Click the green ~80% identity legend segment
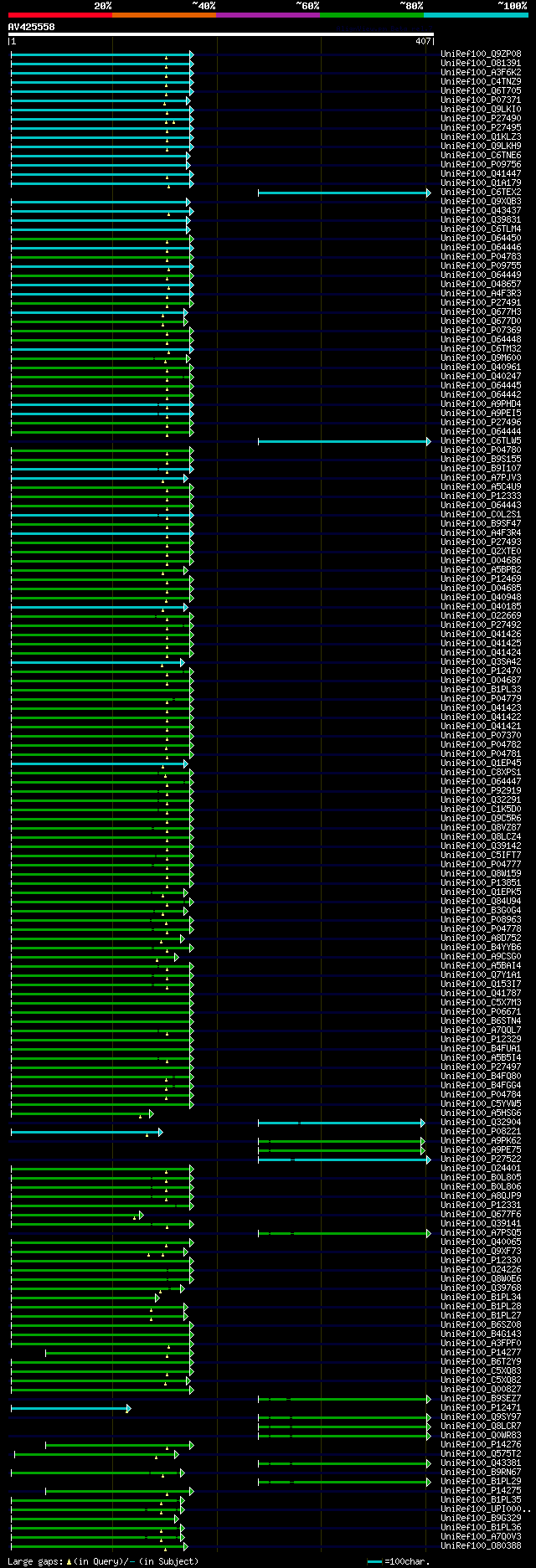536x1568 pixels. 372,14
